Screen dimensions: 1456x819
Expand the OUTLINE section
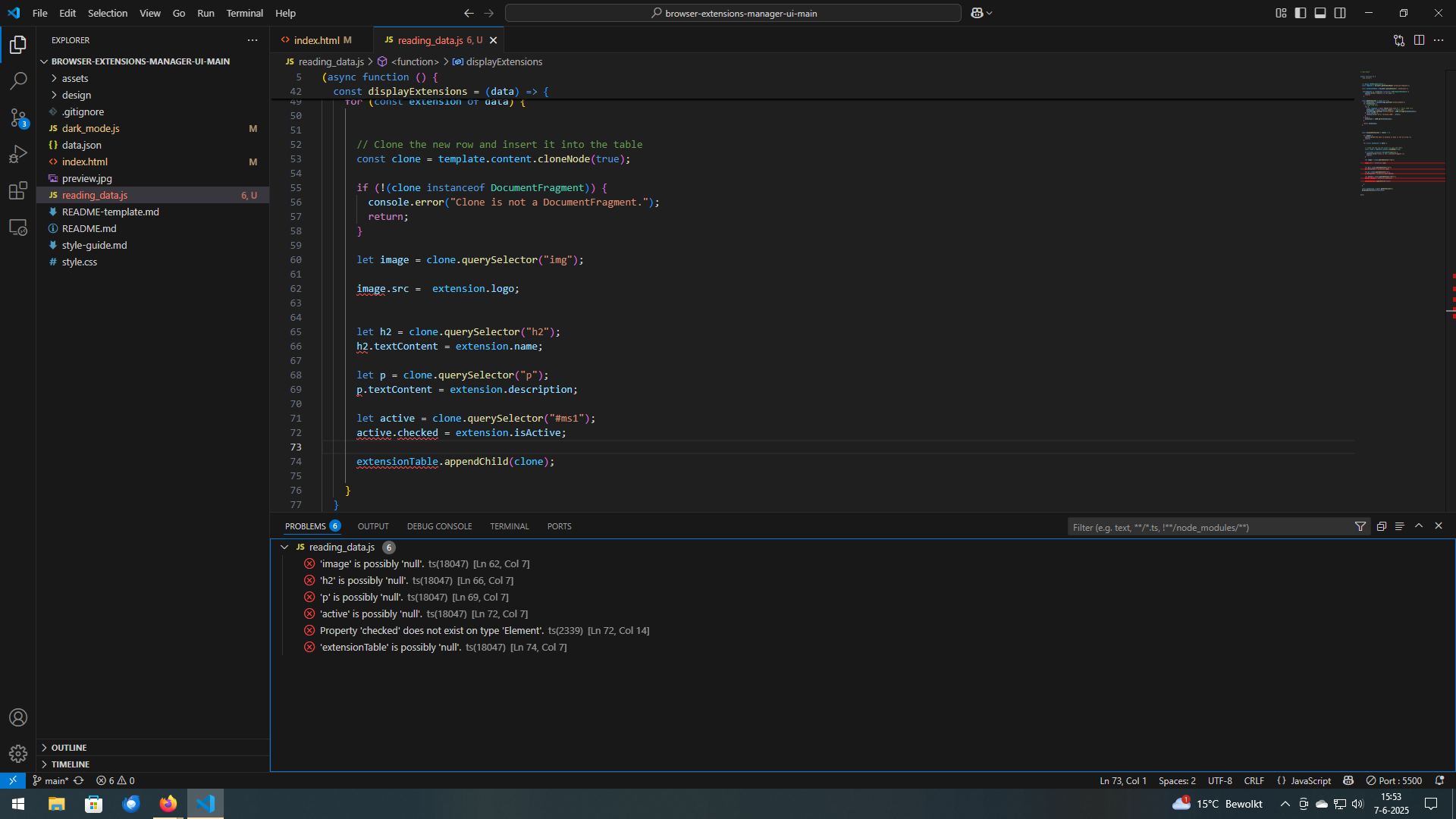(x=68, y=748)
